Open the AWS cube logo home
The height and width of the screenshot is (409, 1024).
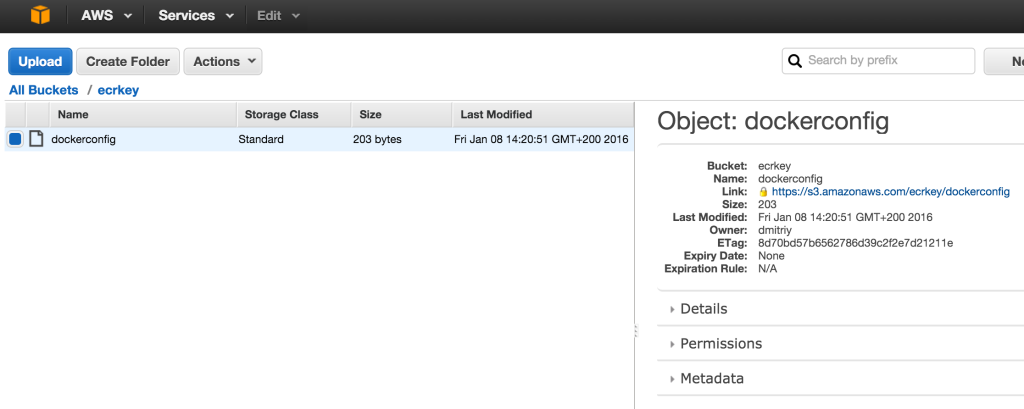click(x=40, y=15)
